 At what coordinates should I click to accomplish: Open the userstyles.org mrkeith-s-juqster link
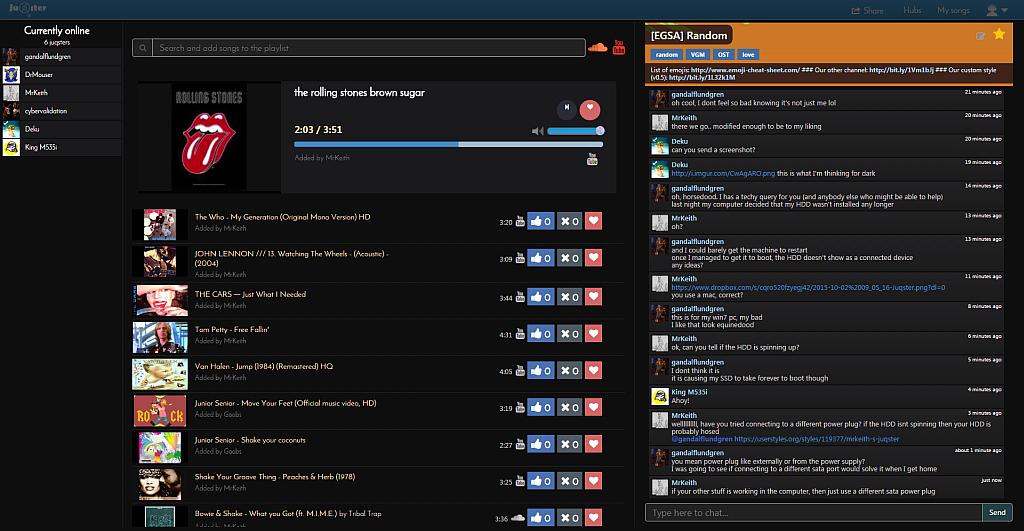(x=816, y=439)
